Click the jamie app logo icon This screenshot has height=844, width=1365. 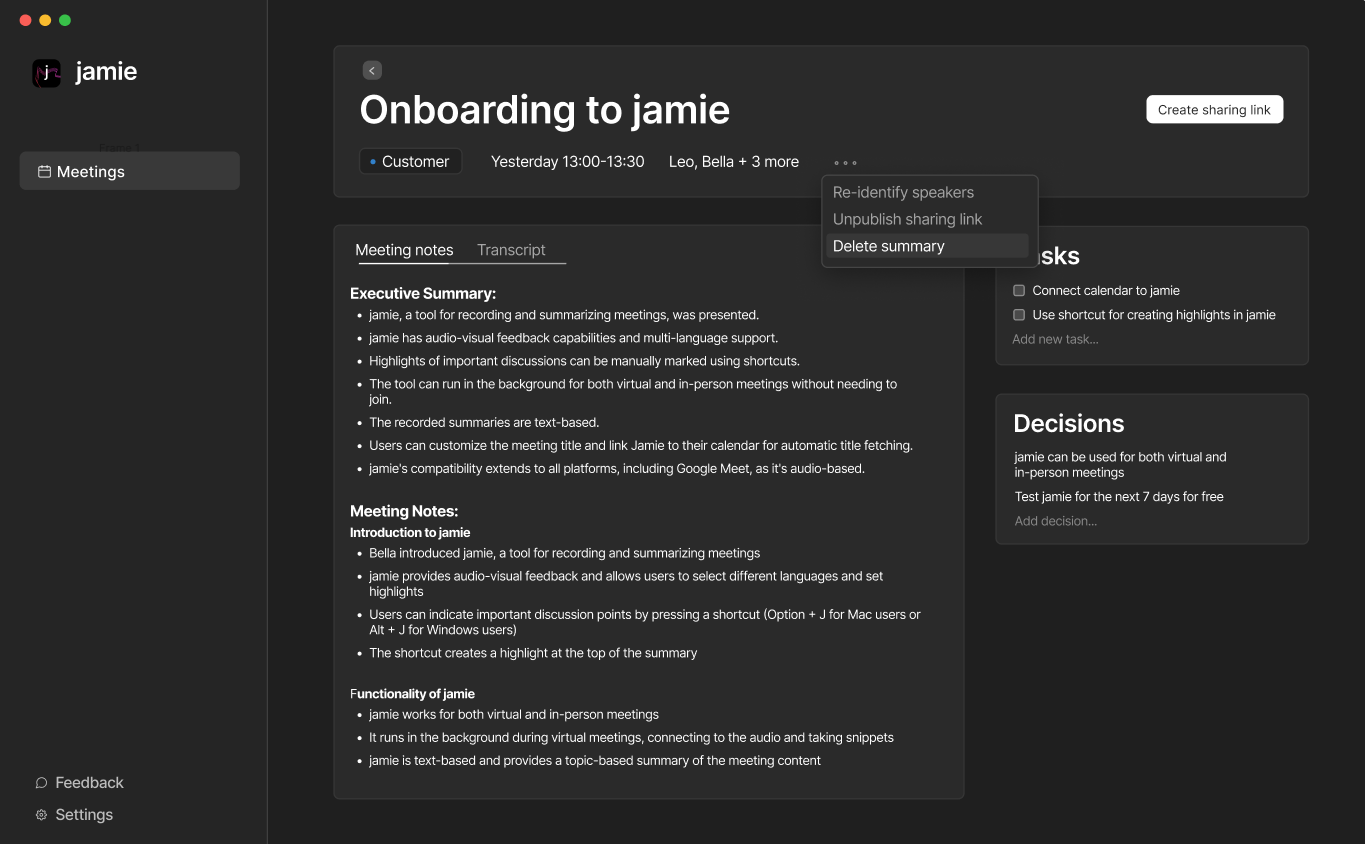[47, 73]
